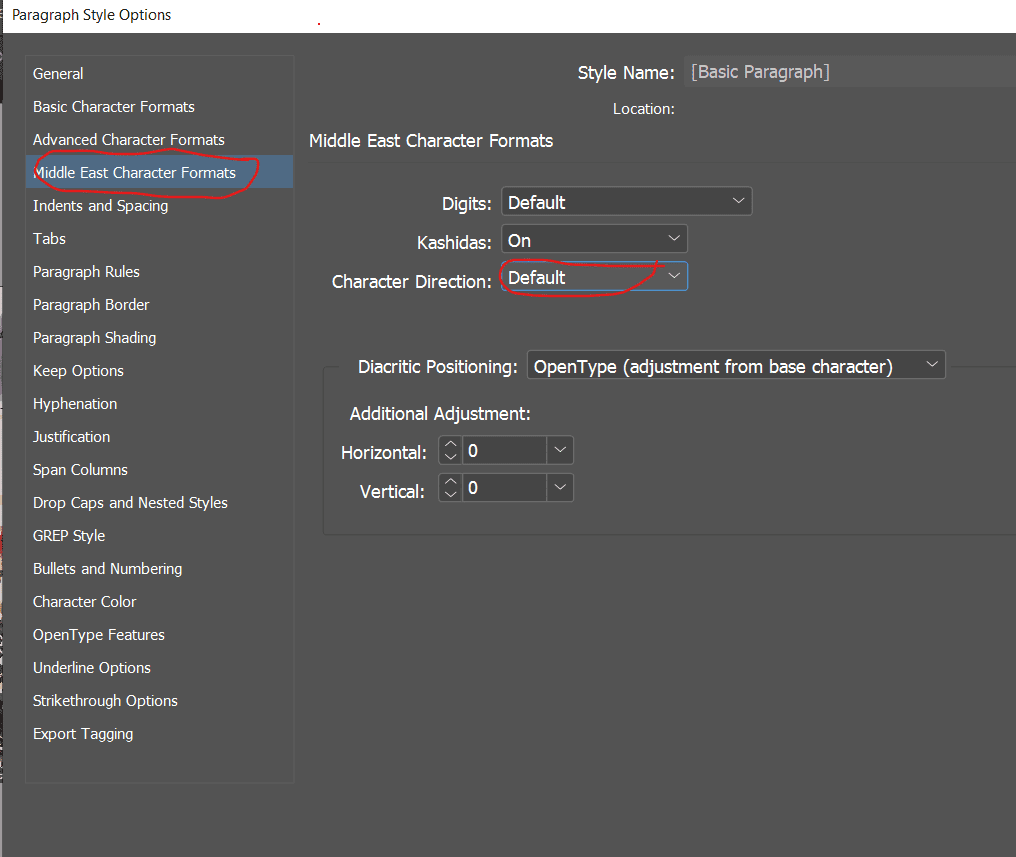Expand the Kashidas dropdown
The height and width of the screenshot is (857, 1016).
pyautogui.click(x=594, y=240)
